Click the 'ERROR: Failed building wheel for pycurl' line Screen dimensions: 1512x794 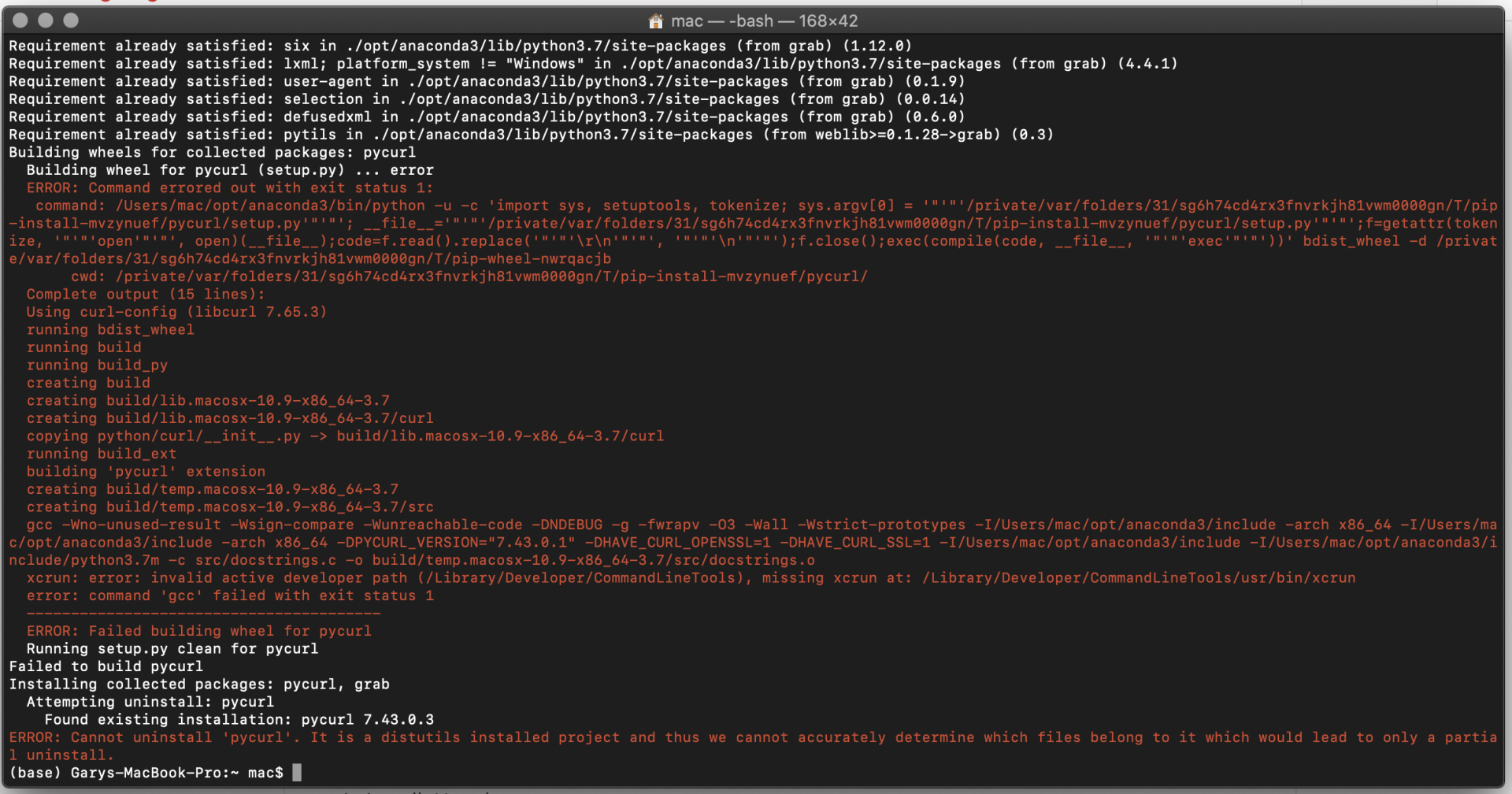click(x=199, y=631)
